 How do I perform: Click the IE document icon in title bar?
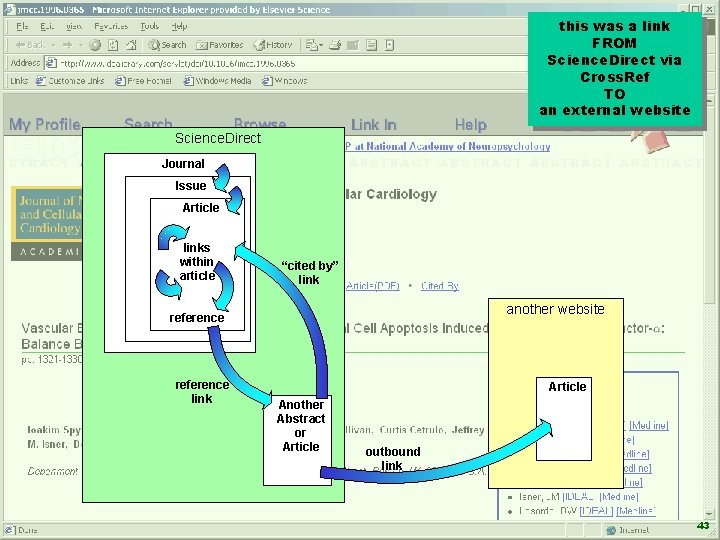click(10, 9)
